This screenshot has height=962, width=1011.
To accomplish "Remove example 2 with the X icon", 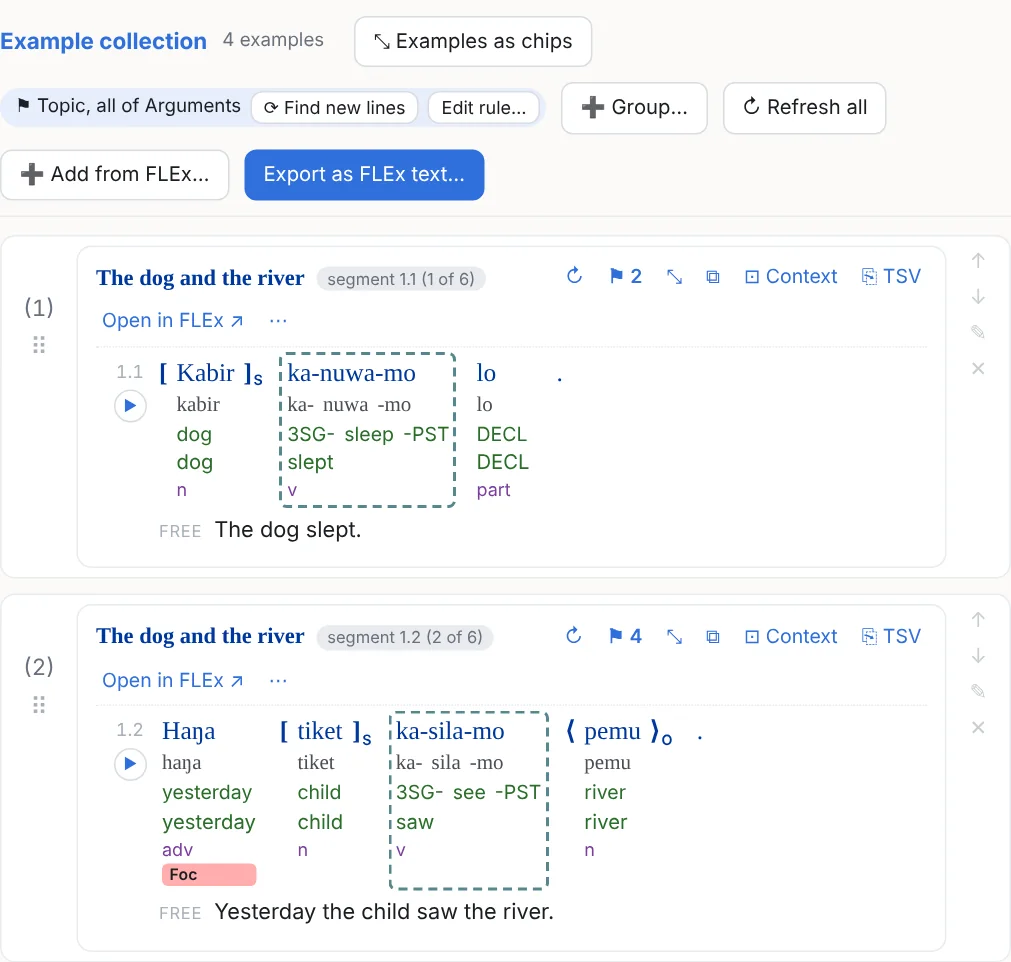I will pyautogui.click(x=978, y=727).
